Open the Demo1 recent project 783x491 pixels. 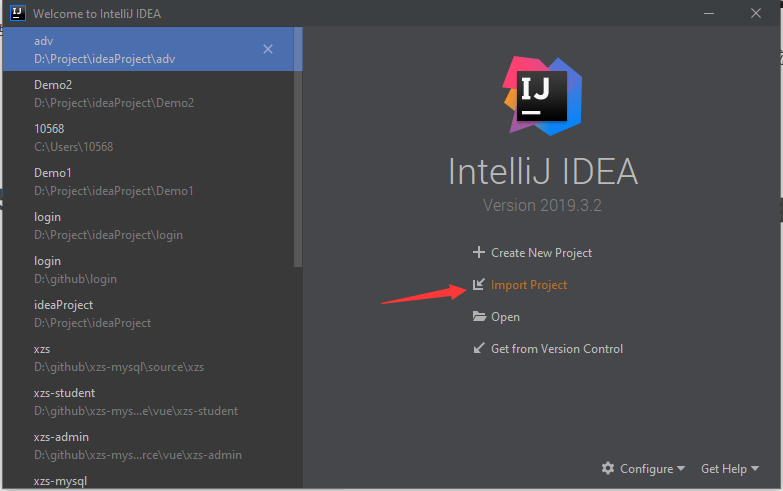149,181
